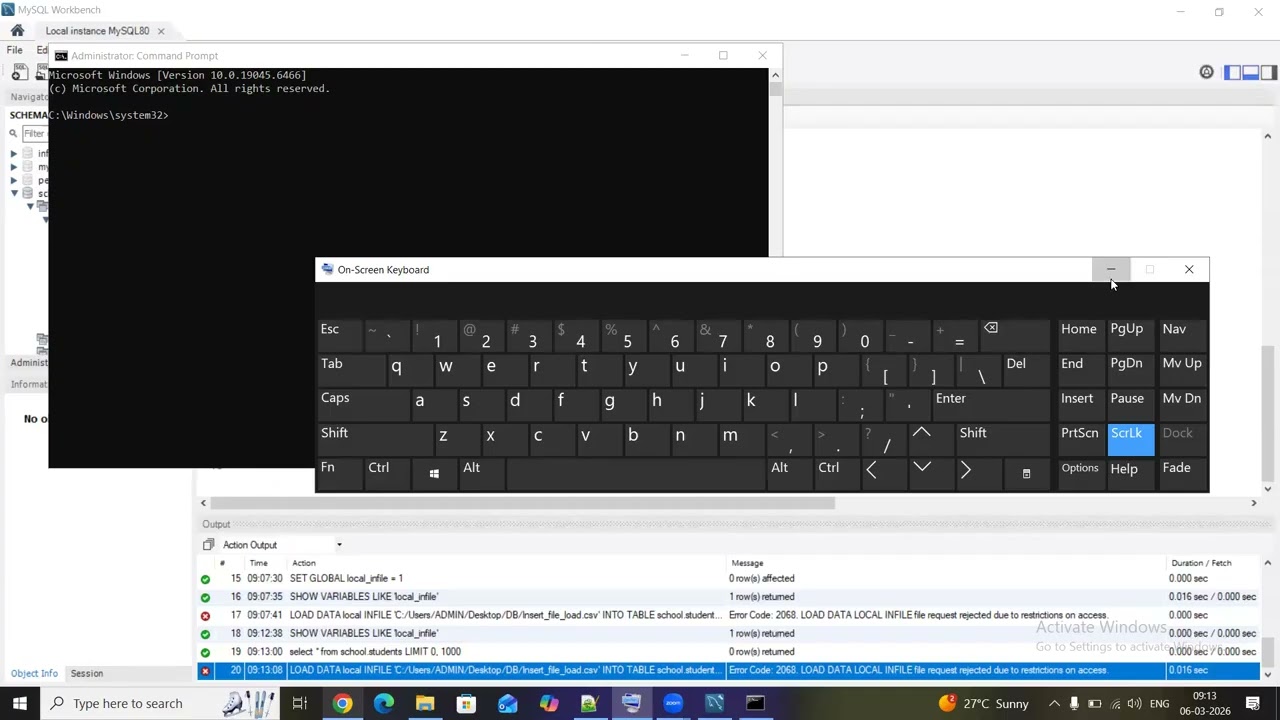Toggle the bottom output panel visibility
Image resolution: width=1280 pixels, height=720 pixels.
click(x=1251, y=72)
